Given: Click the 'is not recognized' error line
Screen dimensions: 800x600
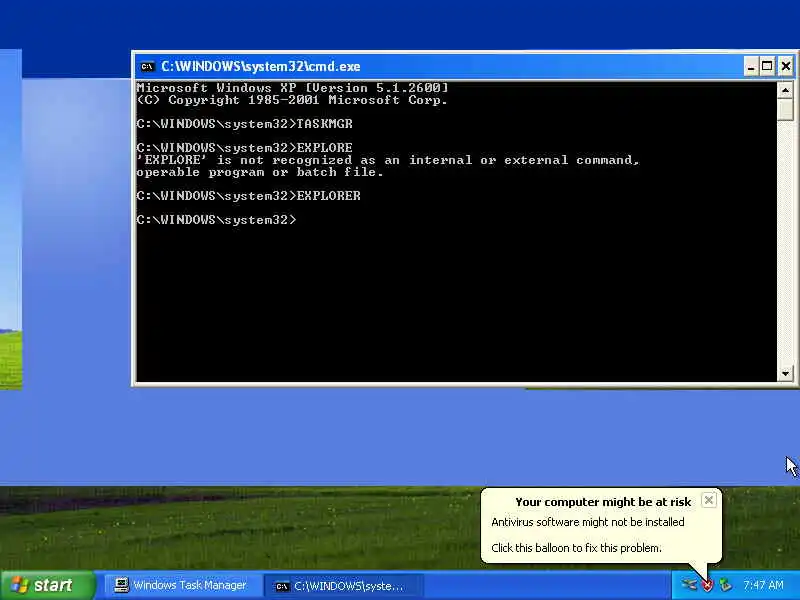Looking at the screenshot, I should click(387, 160).
